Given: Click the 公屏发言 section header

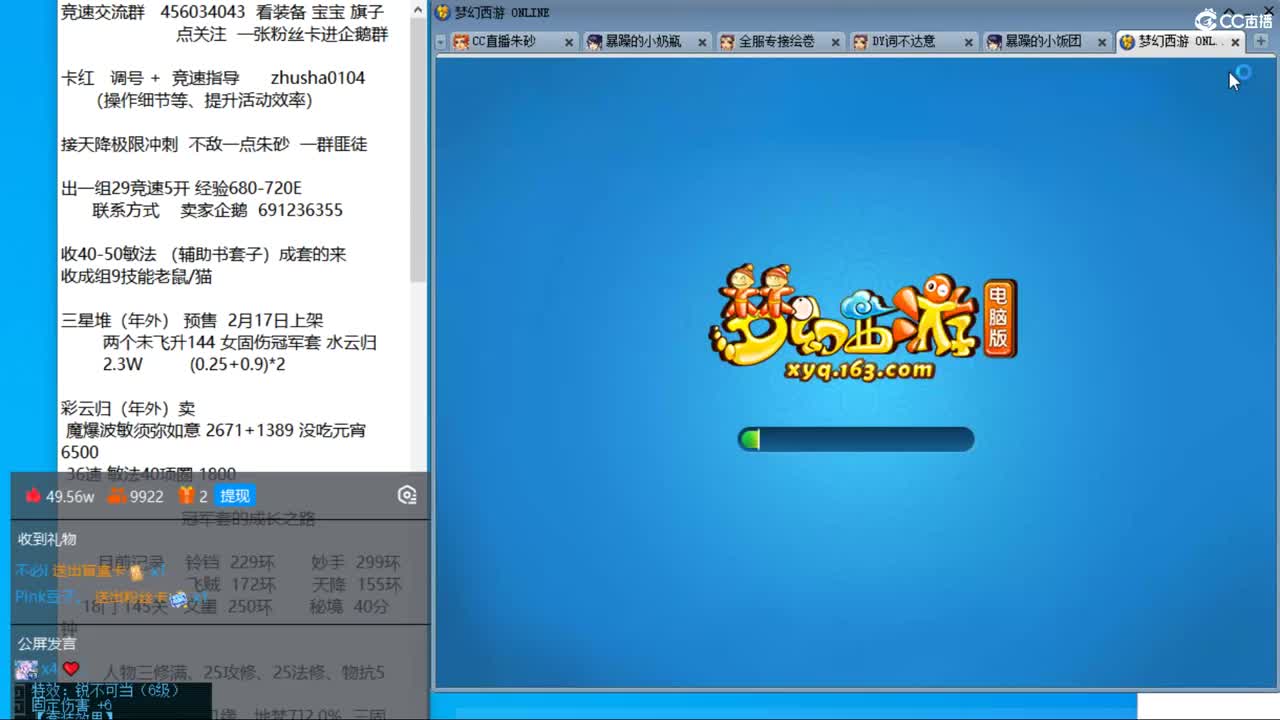Looking at the screenshot, I should point(47,643).
